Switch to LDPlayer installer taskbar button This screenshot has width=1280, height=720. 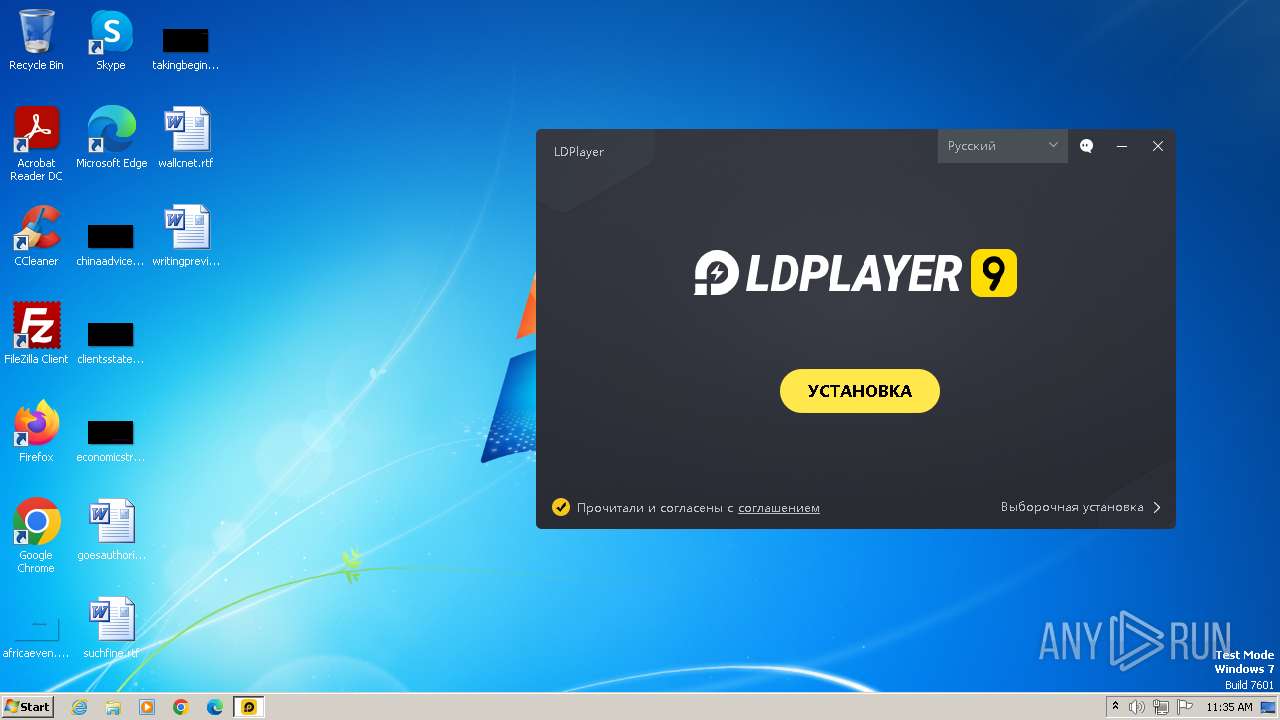coord(249,707)
